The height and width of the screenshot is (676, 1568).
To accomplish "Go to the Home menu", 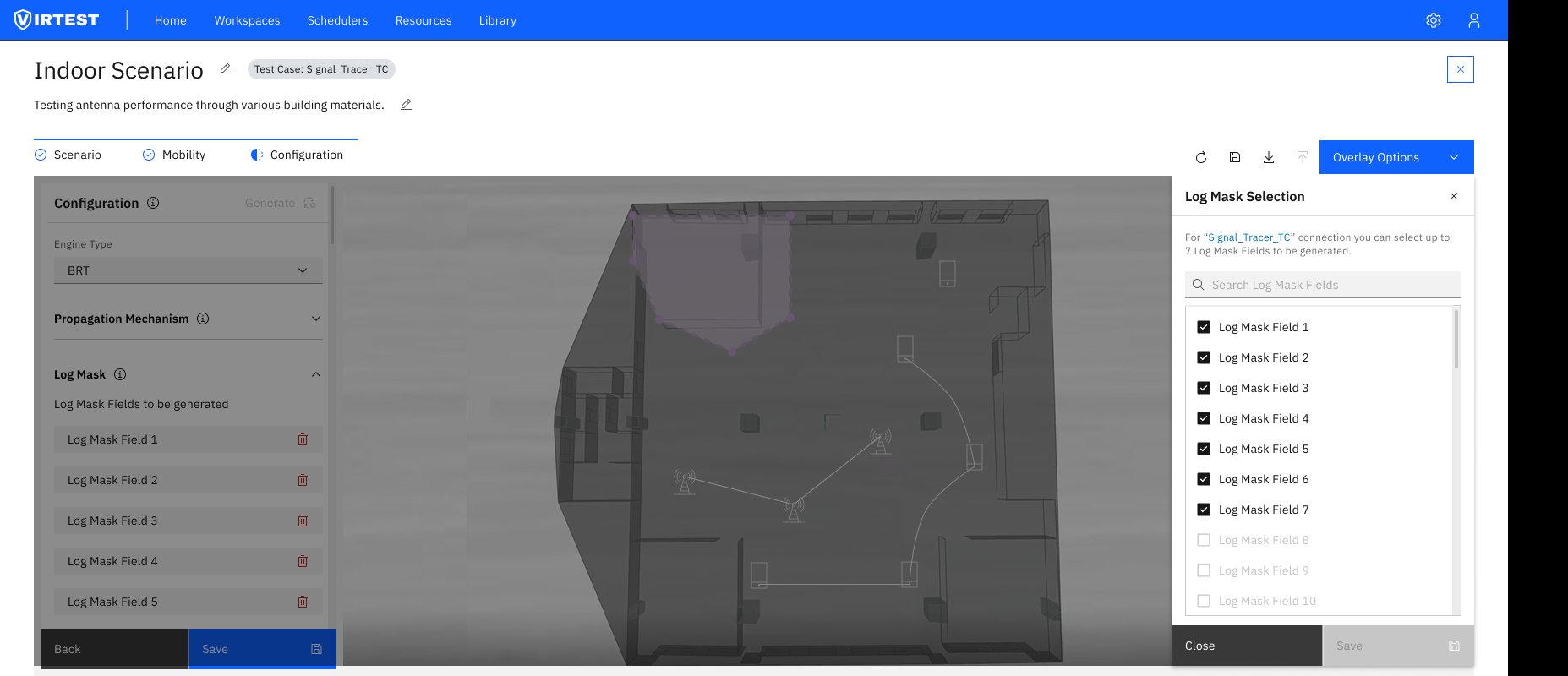I will (171, 20).
